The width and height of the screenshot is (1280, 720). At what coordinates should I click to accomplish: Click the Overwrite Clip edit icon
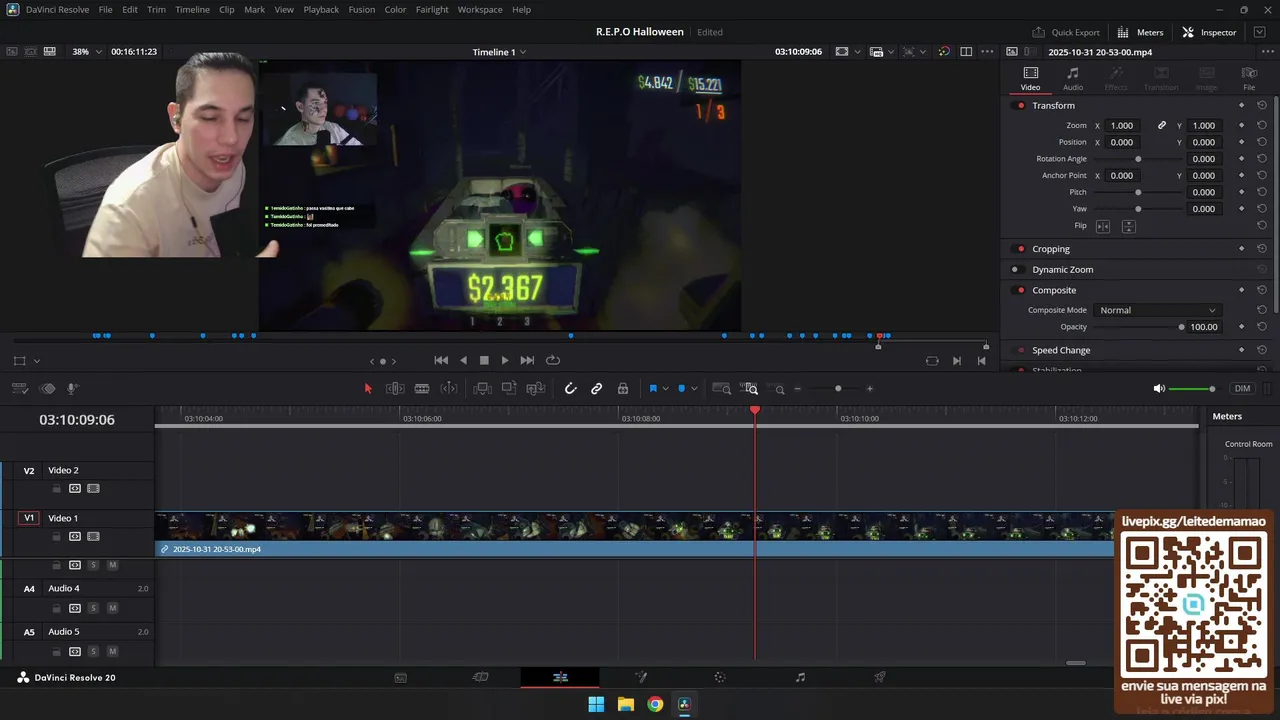coord(509,388)
